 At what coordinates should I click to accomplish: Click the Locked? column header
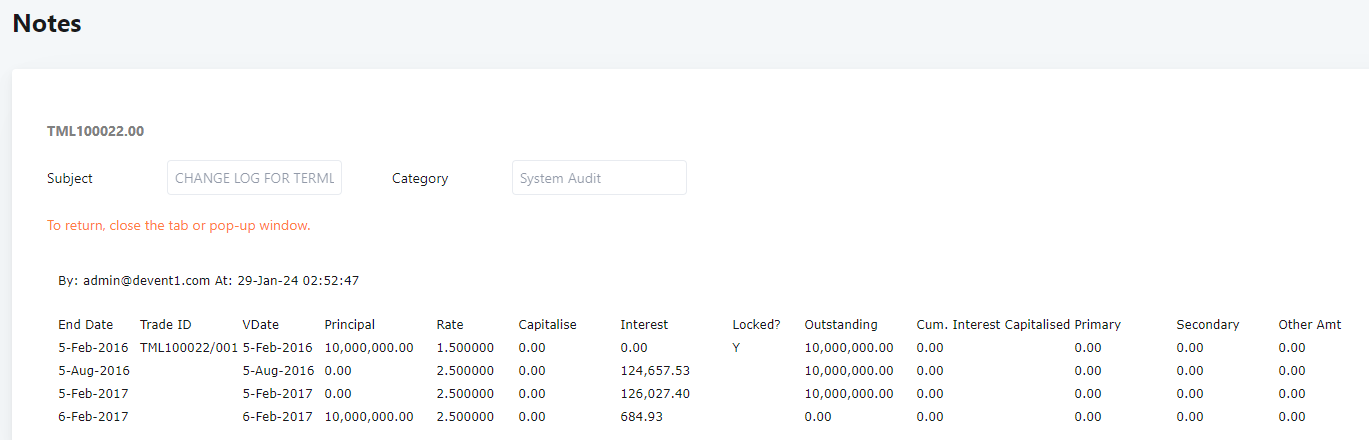point(756,325)
